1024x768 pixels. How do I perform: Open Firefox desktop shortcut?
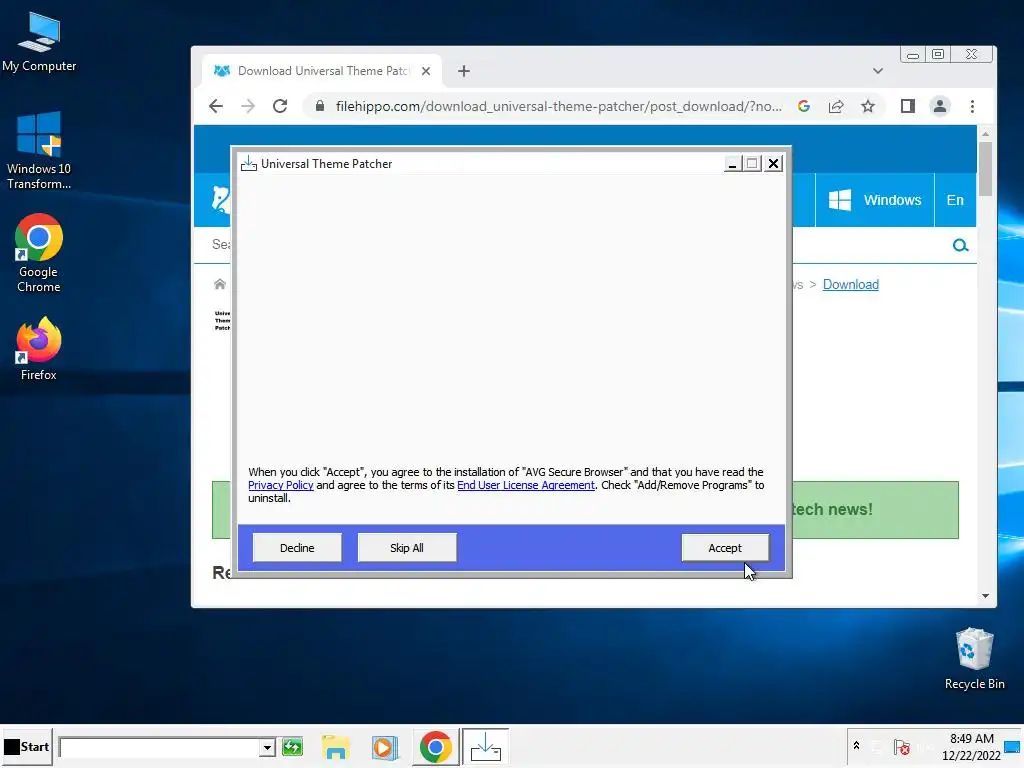click(x=39, y=349)
